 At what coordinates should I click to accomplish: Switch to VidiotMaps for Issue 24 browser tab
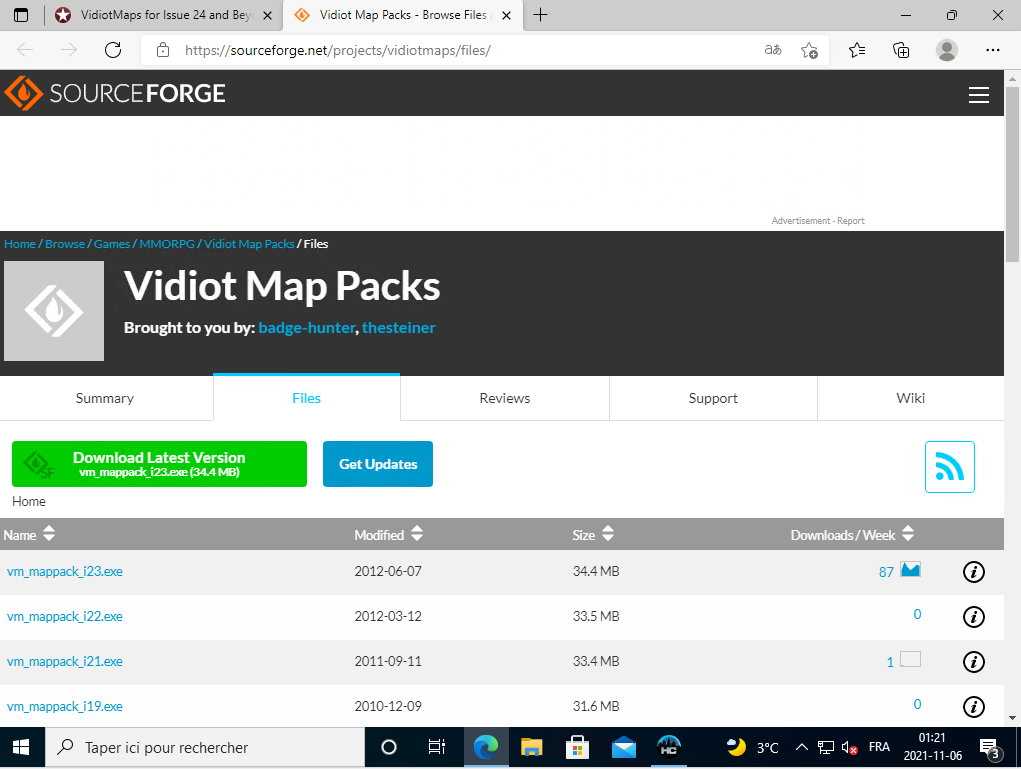click(163, 15)
